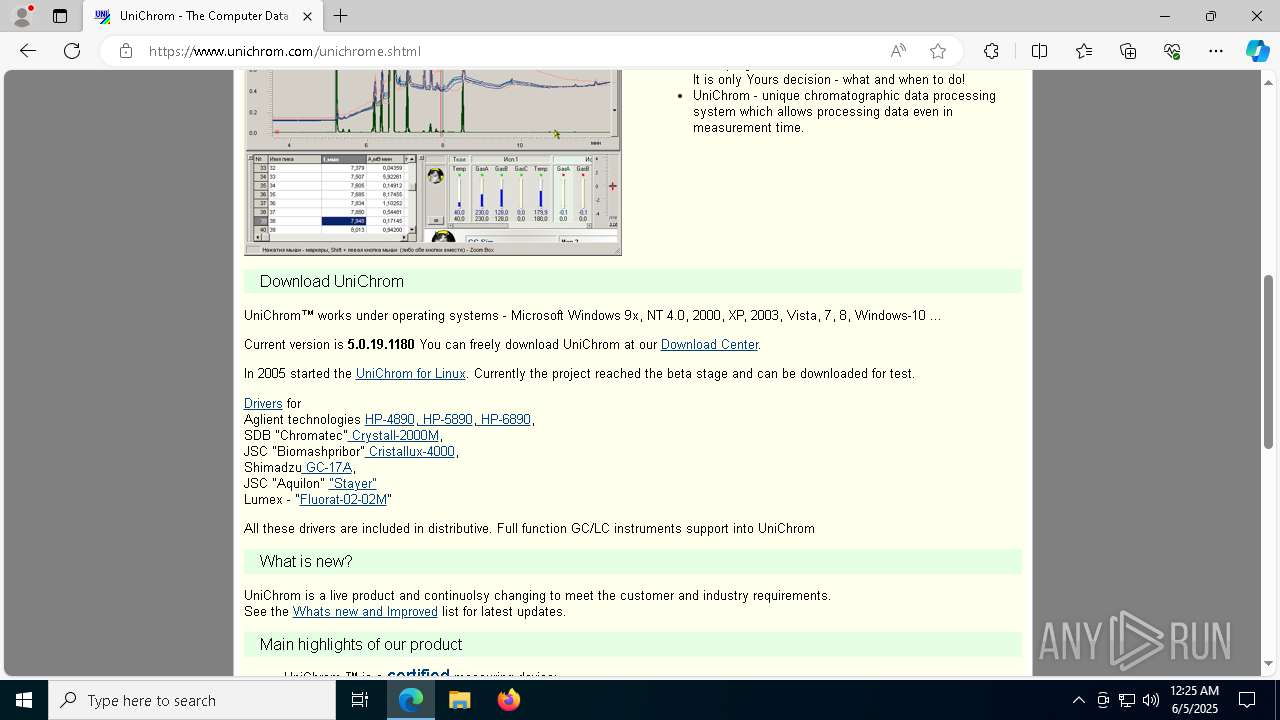
Task: Close the UniChrom tab
Action: (x=307, y=16)
